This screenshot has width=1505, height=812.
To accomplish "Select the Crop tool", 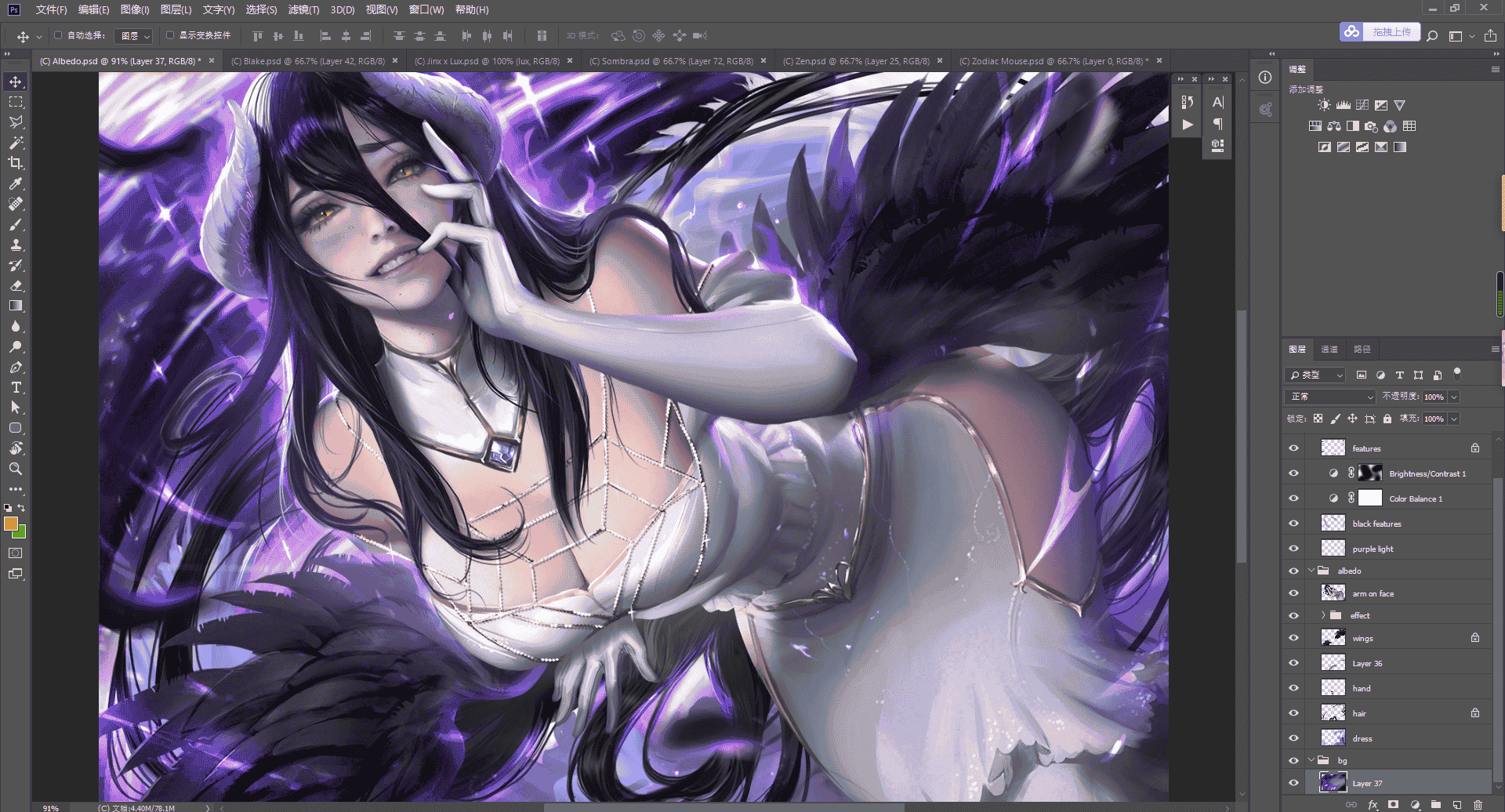I will (x=16, y=163).
